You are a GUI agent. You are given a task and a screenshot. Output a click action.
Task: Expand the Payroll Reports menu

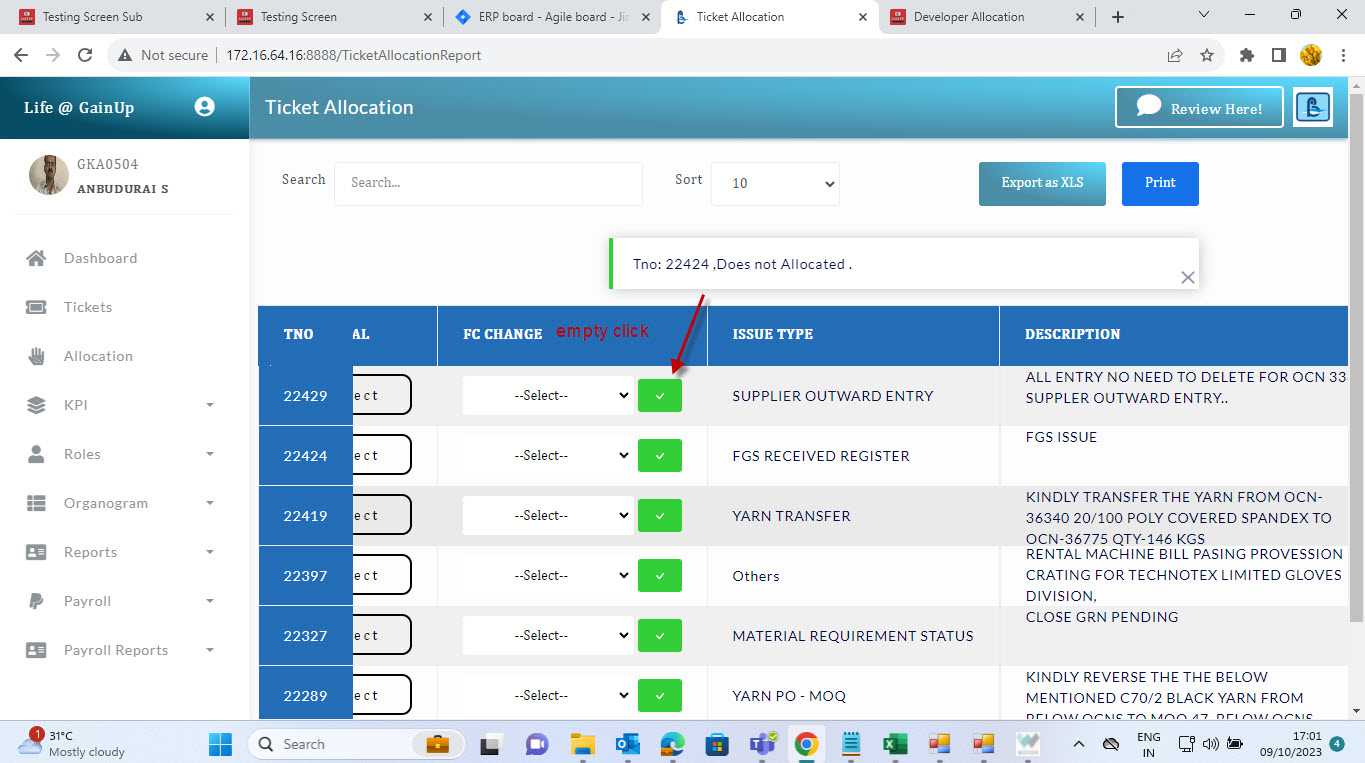[x=120, y=650]
